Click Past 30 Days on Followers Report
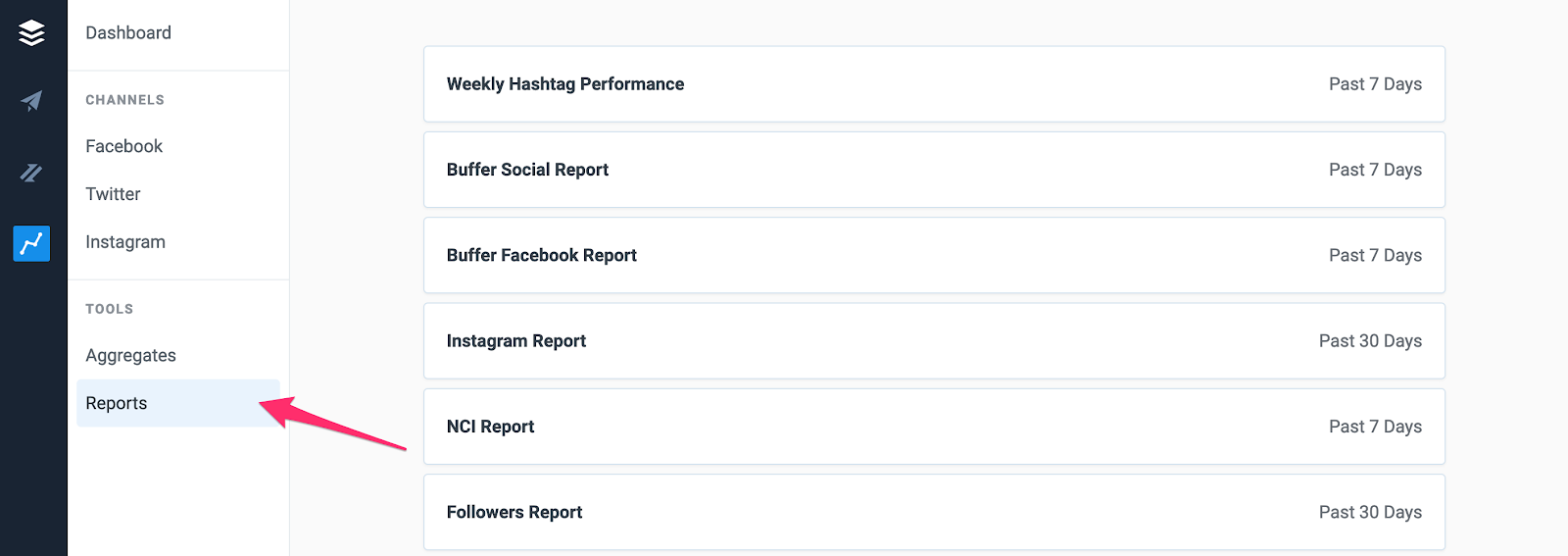1568x556 pixels. 1370,512
